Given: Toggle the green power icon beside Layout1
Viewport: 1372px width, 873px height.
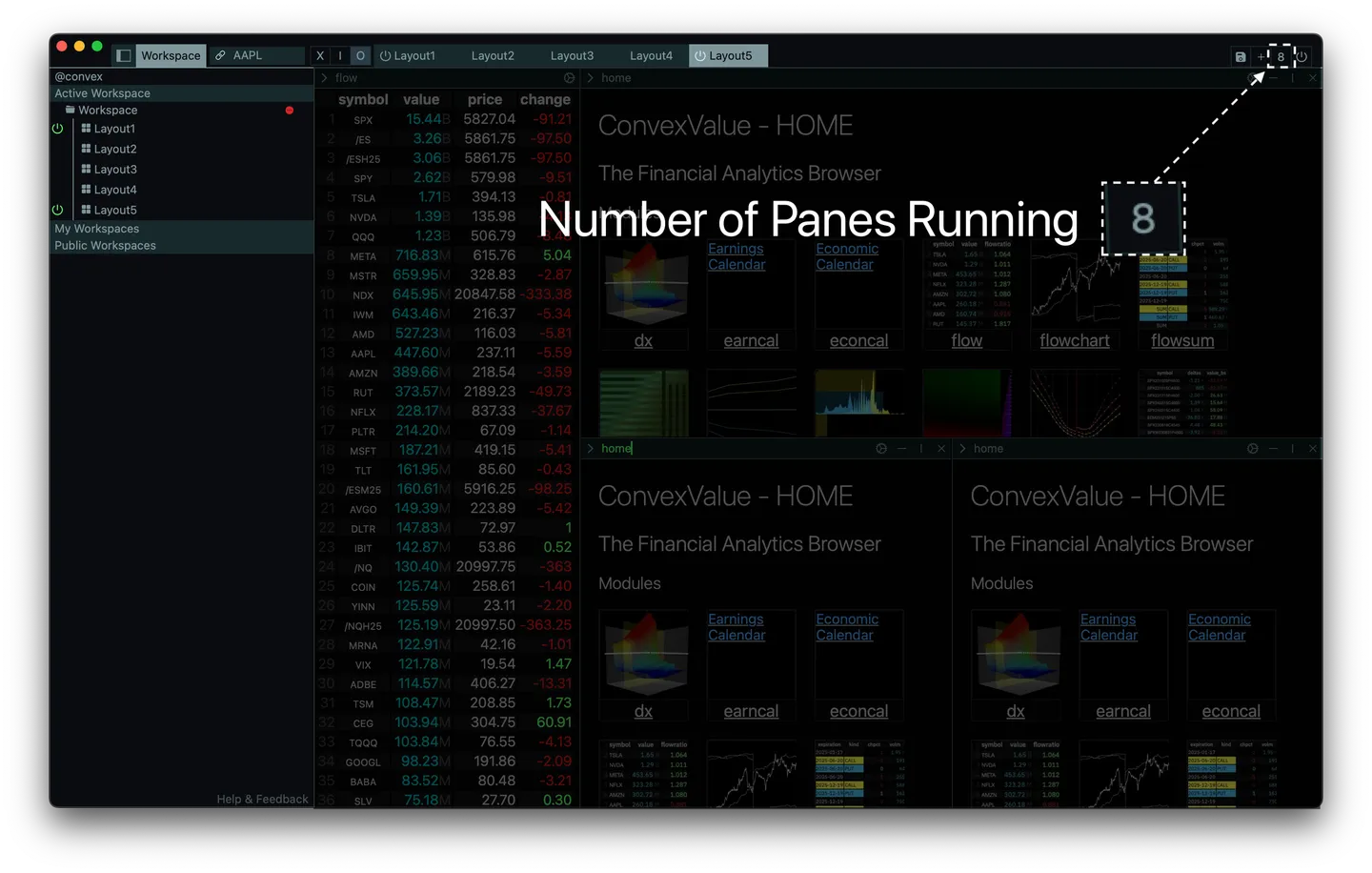Looking at the screenshot, I should point(58,129).
